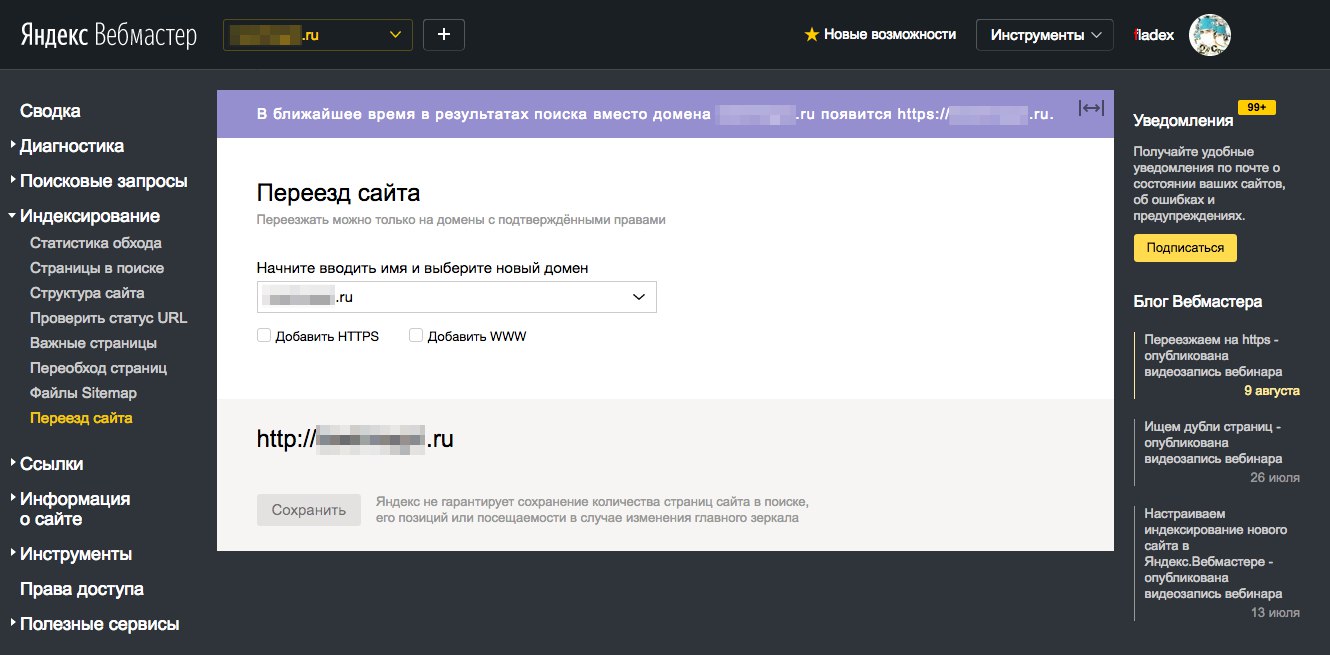The height and width of the screenshot is (655, 1330).
Task: Select Переезд сайта in sidebar
Action: pos(81,418)
